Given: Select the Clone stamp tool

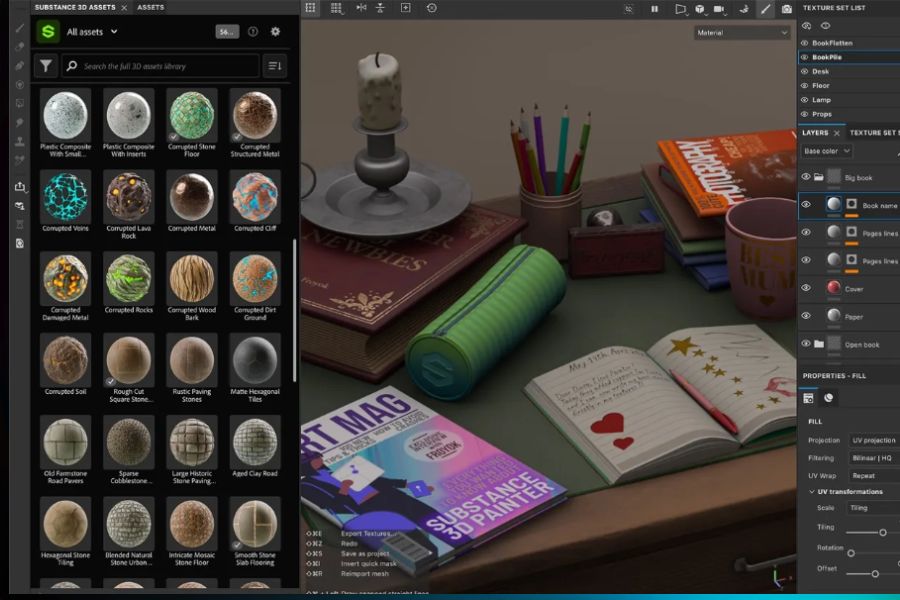Looking at the screenshot, I should pyautogui.click(x=20, y=141).
